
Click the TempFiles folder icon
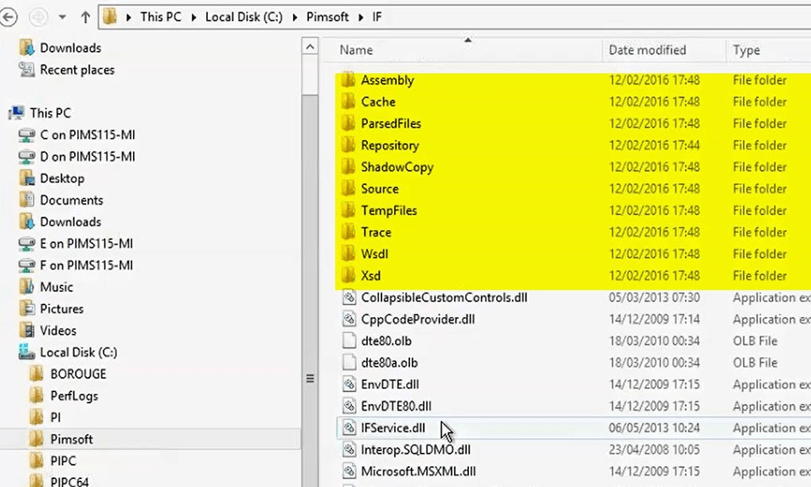tap(349, 210)
